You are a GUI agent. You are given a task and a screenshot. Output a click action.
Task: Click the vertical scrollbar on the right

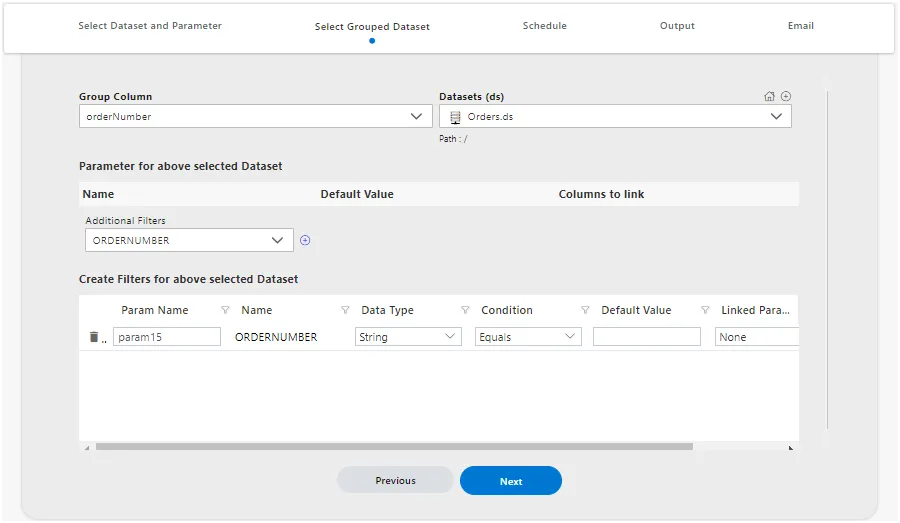(x=827, y=259)
